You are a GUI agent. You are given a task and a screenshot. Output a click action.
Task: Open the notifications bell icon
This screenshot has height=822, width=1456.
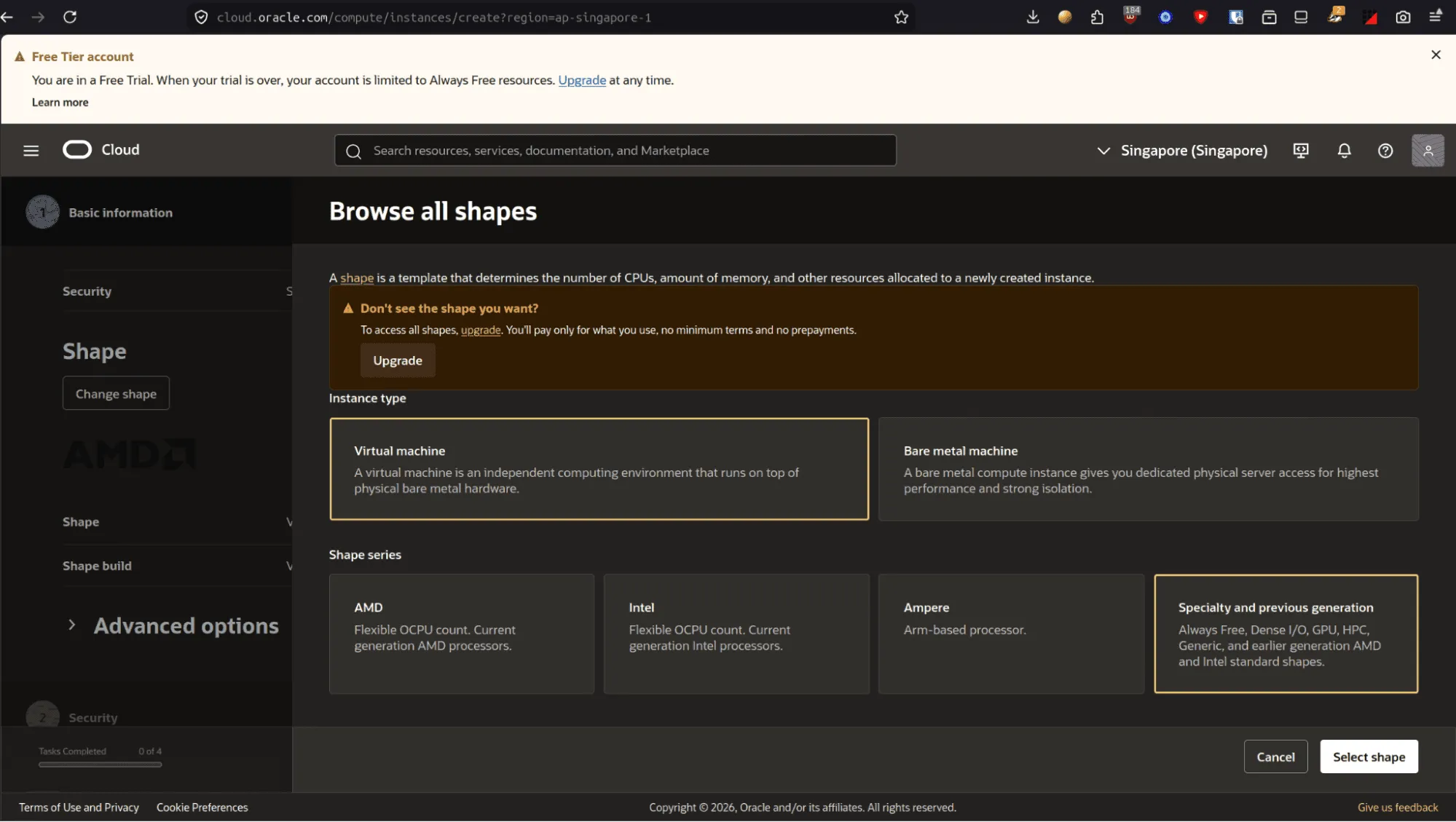1344,151
